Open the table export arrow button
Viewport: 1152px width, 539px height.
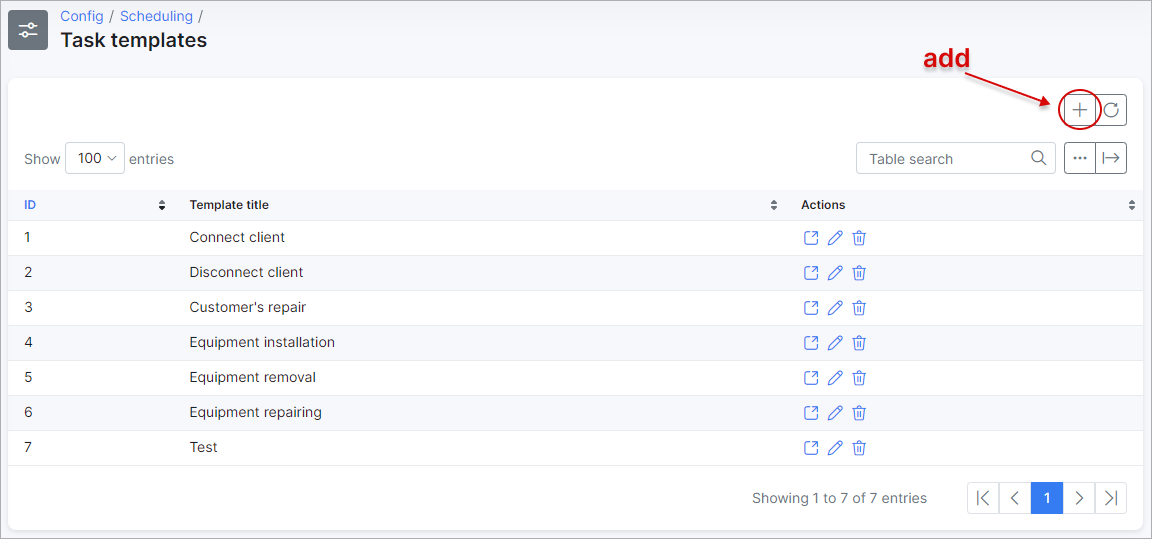[1112, 158]
